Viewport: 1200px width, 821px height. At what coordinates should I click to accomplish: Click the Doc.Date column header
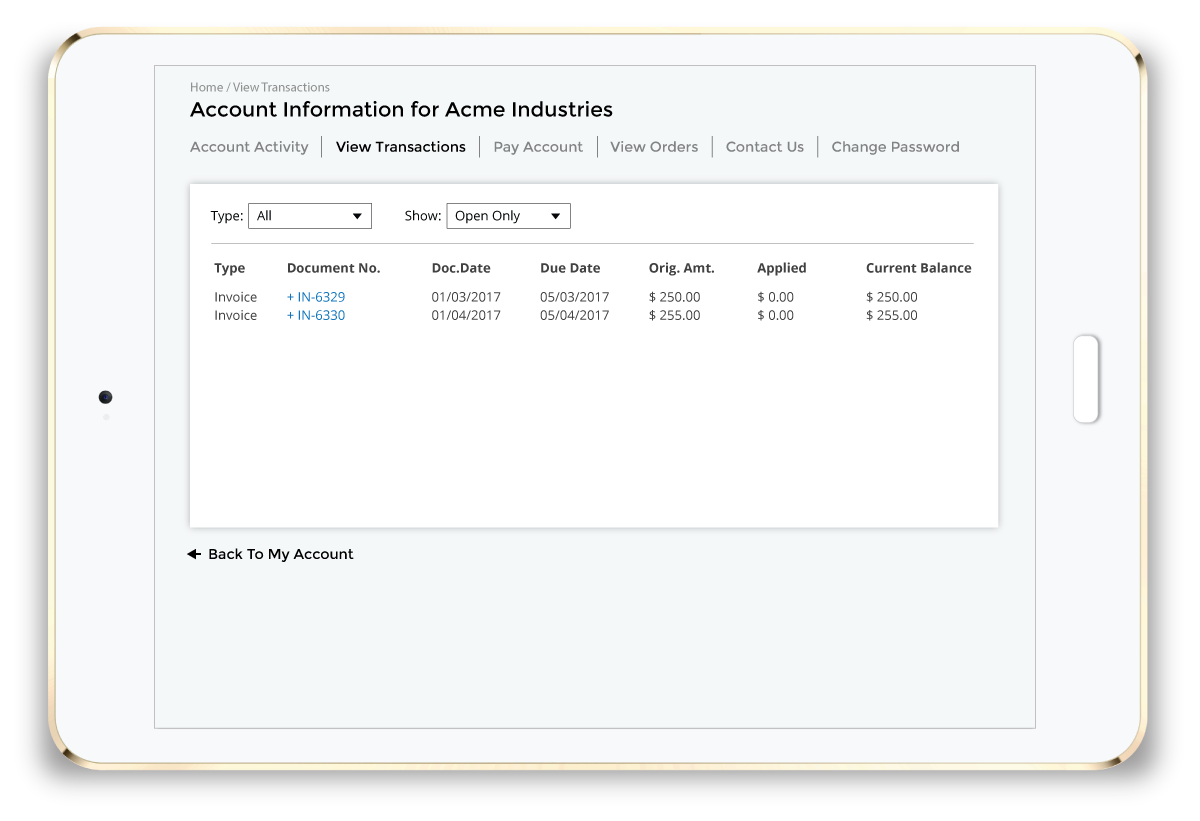pos(461,268)
